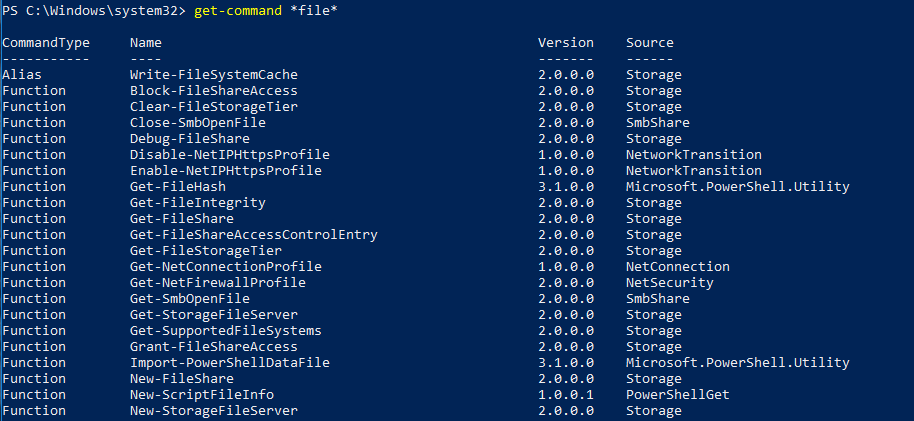Select the Disable-NetIPHttpsProfile text

pyautogui.click(x=230, y=155)
